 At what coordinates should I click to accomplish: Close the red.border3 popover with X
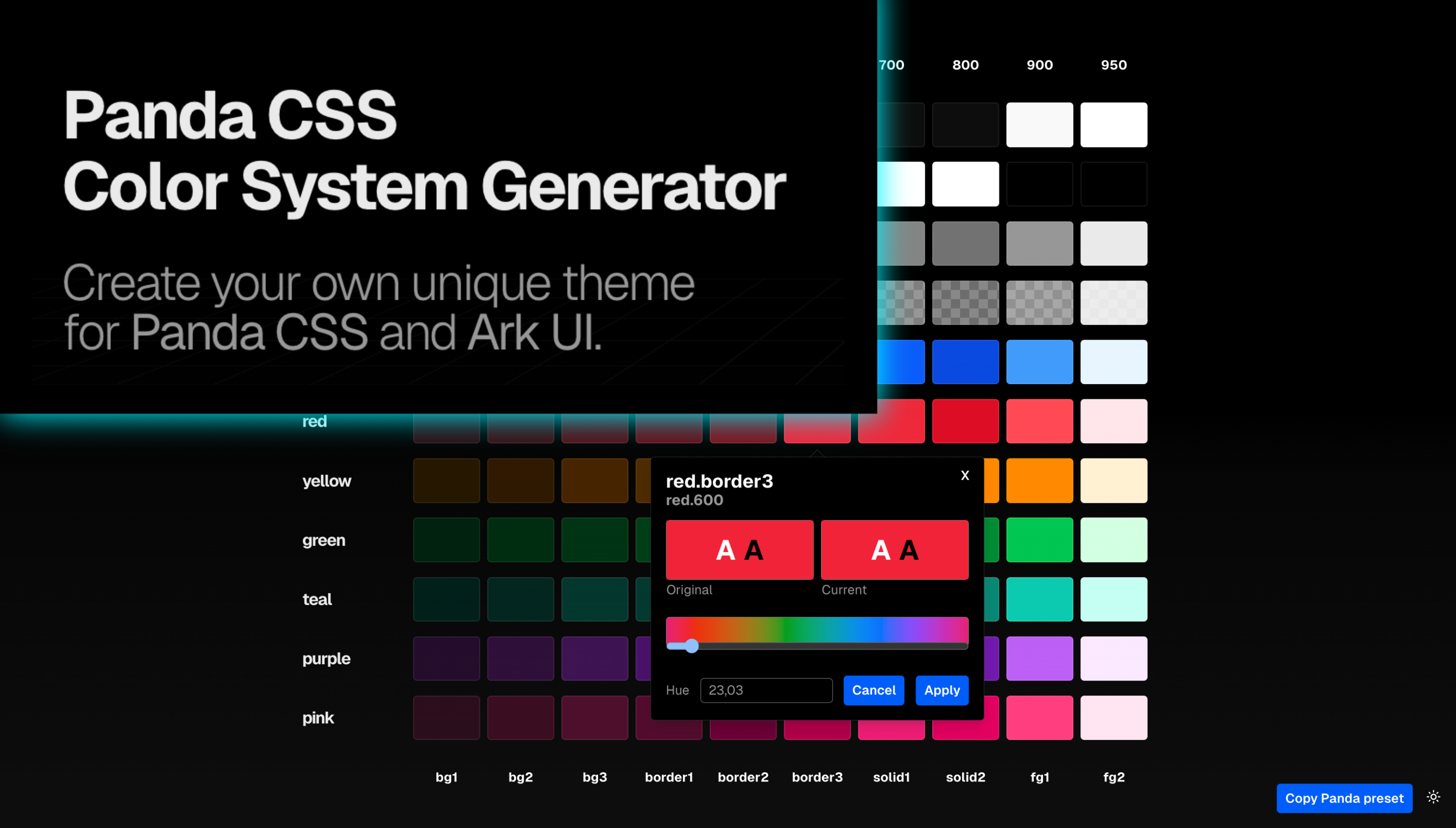pyautogui.click(x=965, y=475)
